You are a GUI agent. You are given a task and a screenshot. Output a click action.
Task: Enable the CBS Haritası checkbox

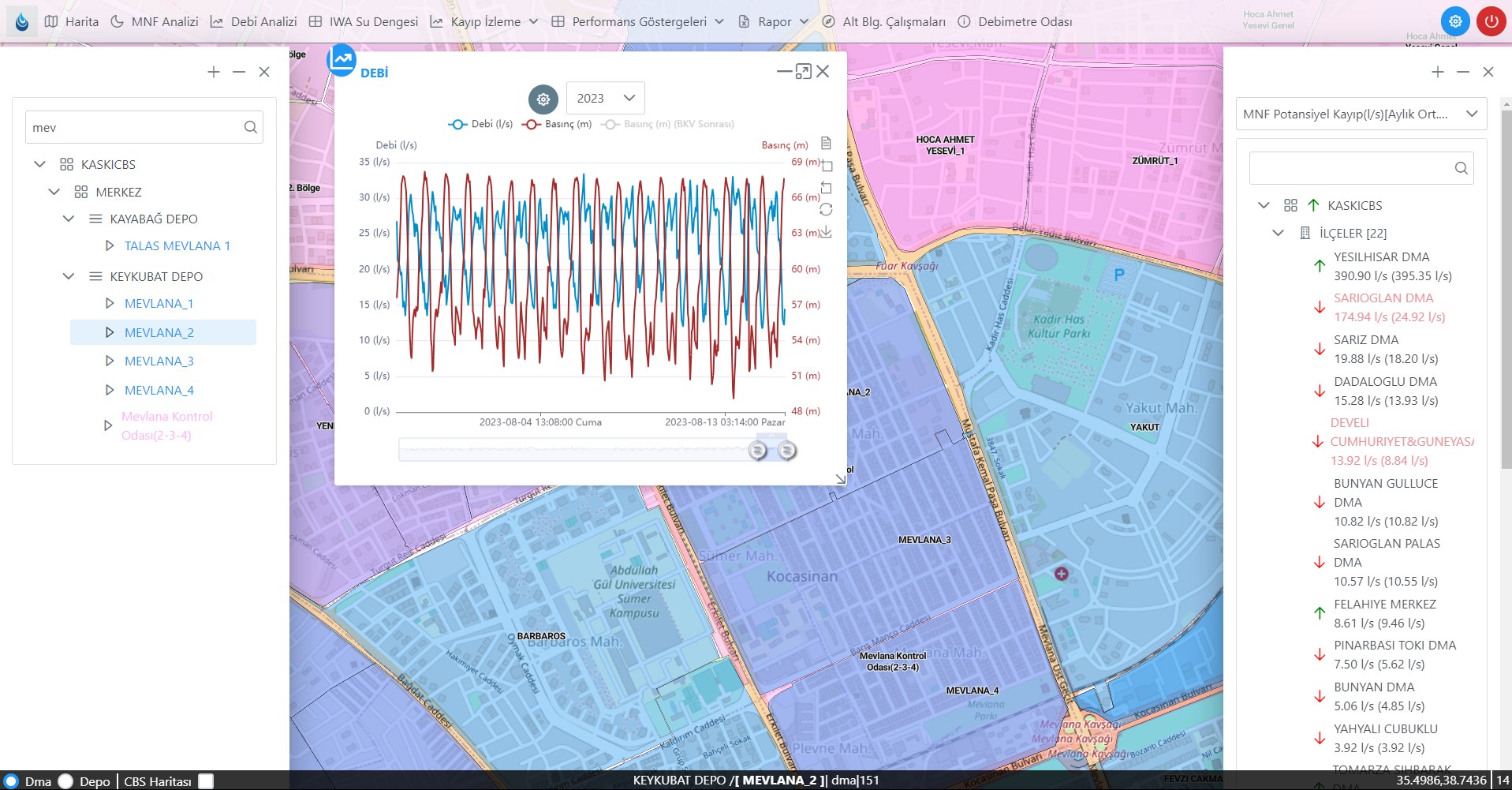pos(206,781)
